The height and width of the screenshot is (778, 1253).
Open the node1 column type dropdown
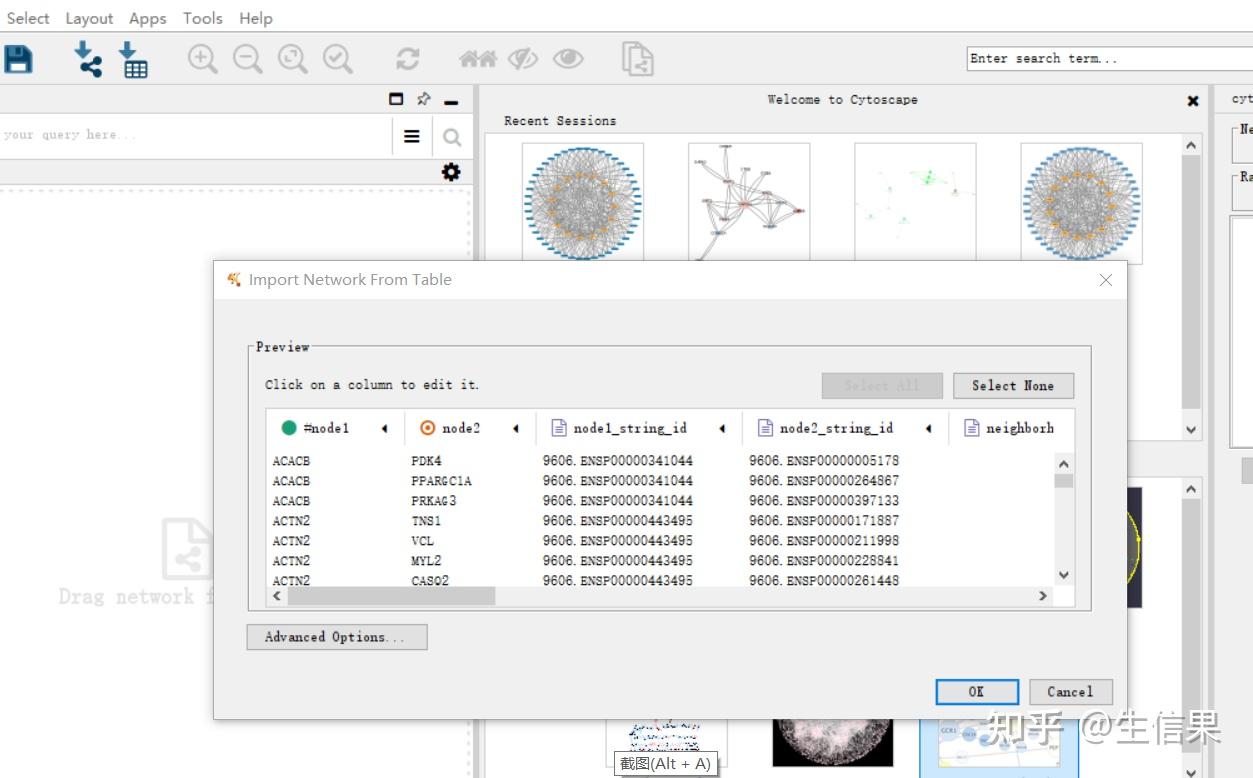pos(383,428)
